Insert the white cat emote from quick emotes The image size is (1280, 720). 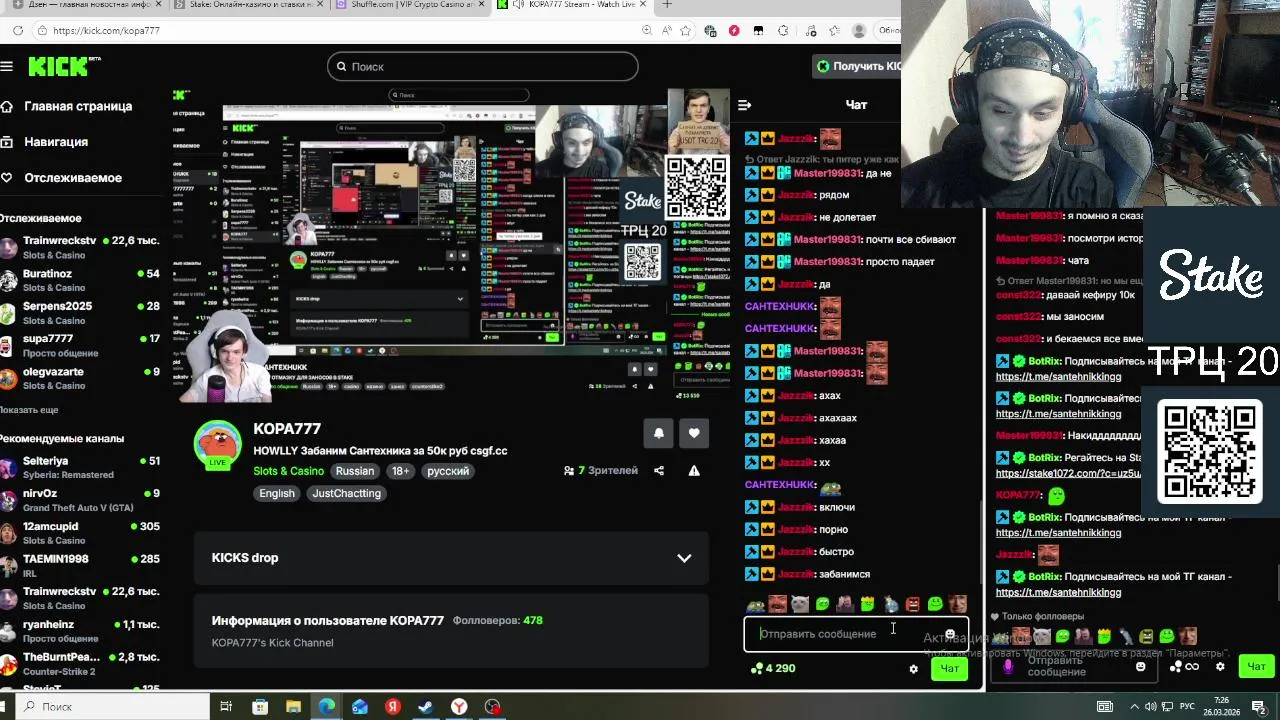799,604
